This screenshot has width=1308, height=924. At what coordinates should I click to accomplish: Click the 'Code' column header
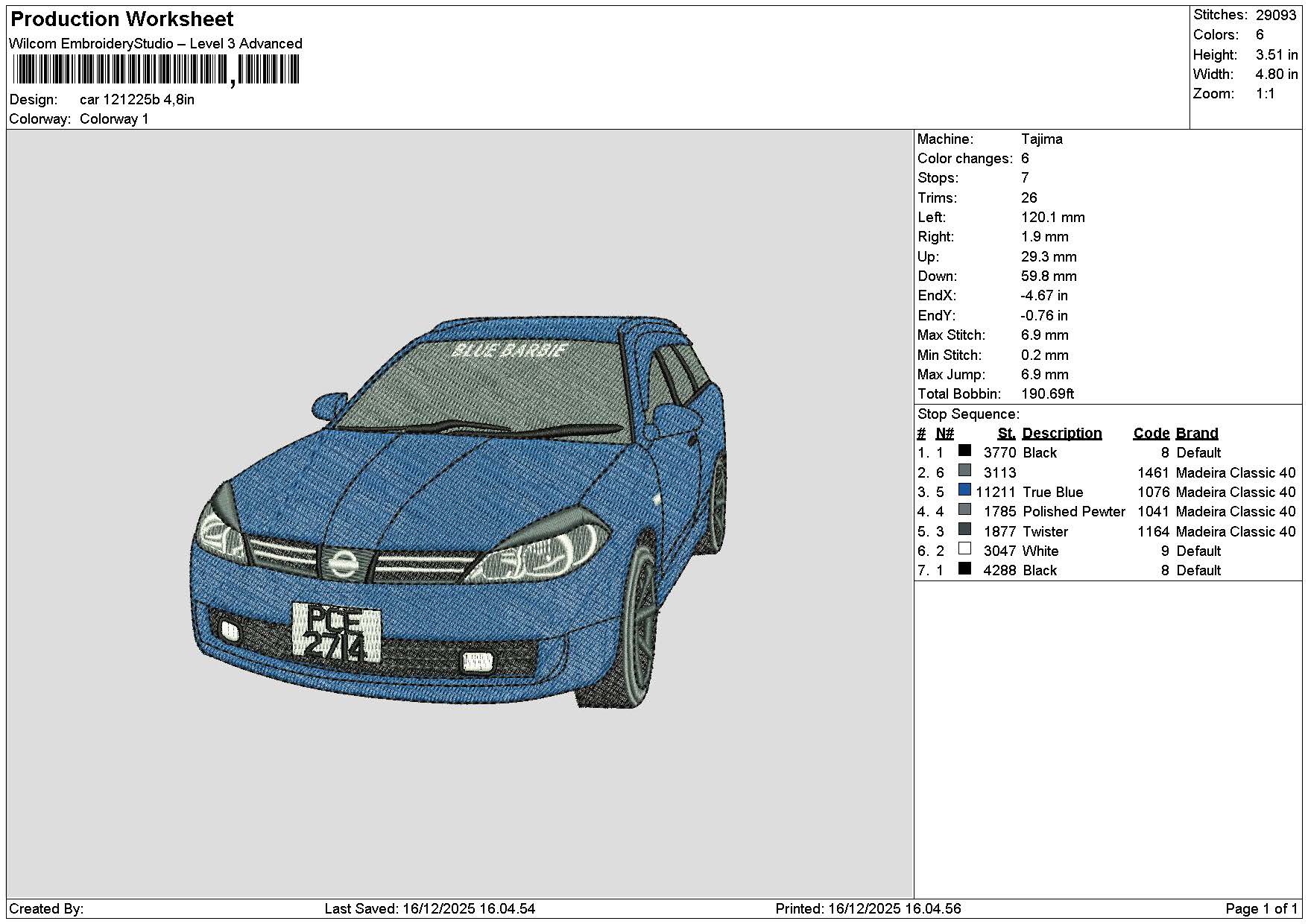[x=1151, y=433]
